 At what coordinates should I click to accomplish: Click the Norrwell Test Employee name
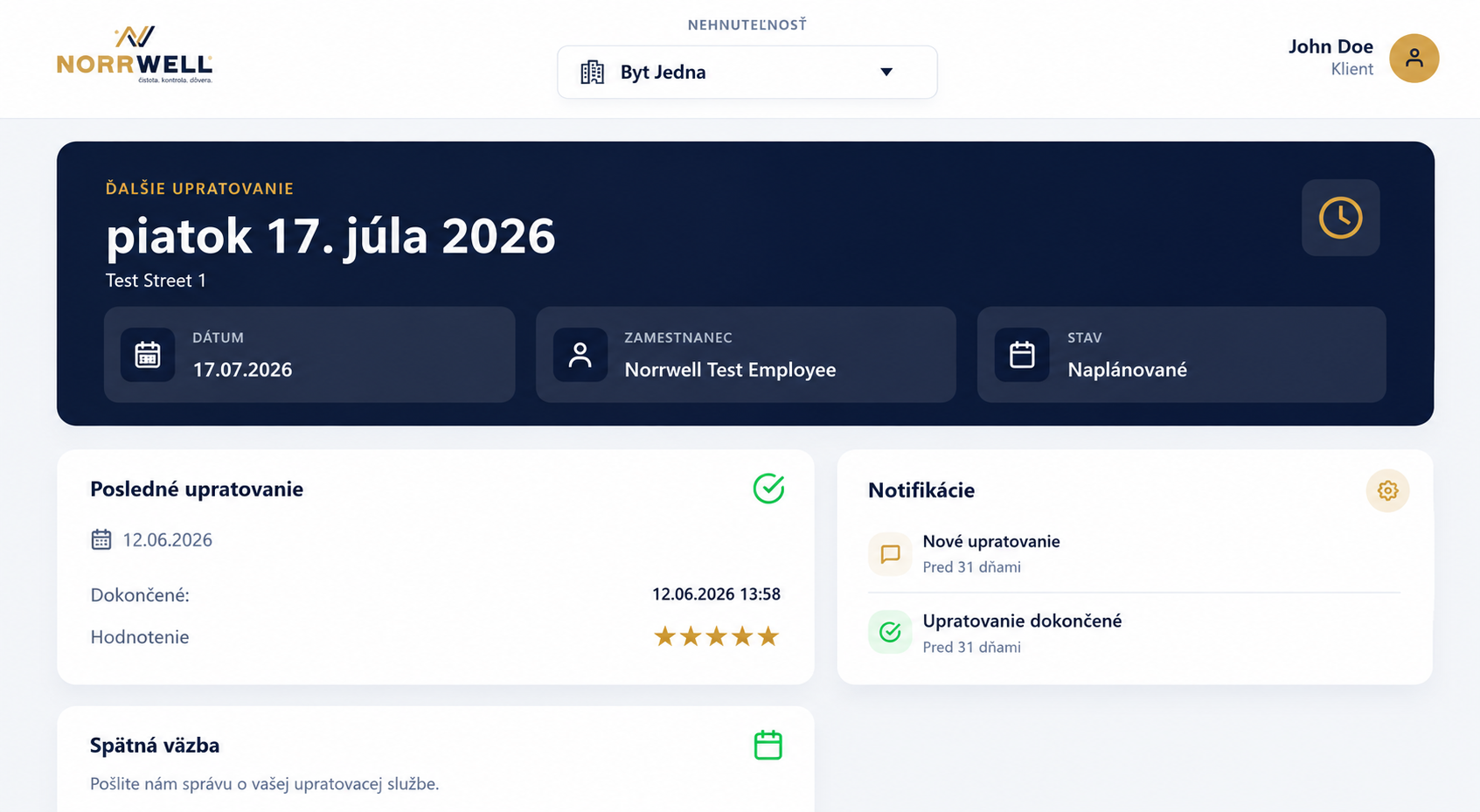(x=730, y=370)
